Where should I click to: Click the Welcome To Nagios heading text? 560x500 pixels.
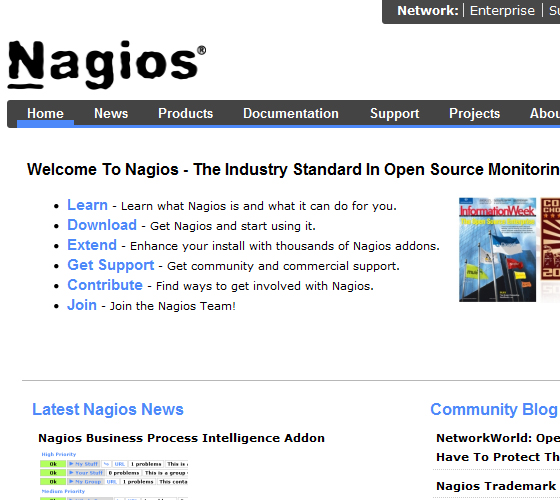[x=293, y=169]
